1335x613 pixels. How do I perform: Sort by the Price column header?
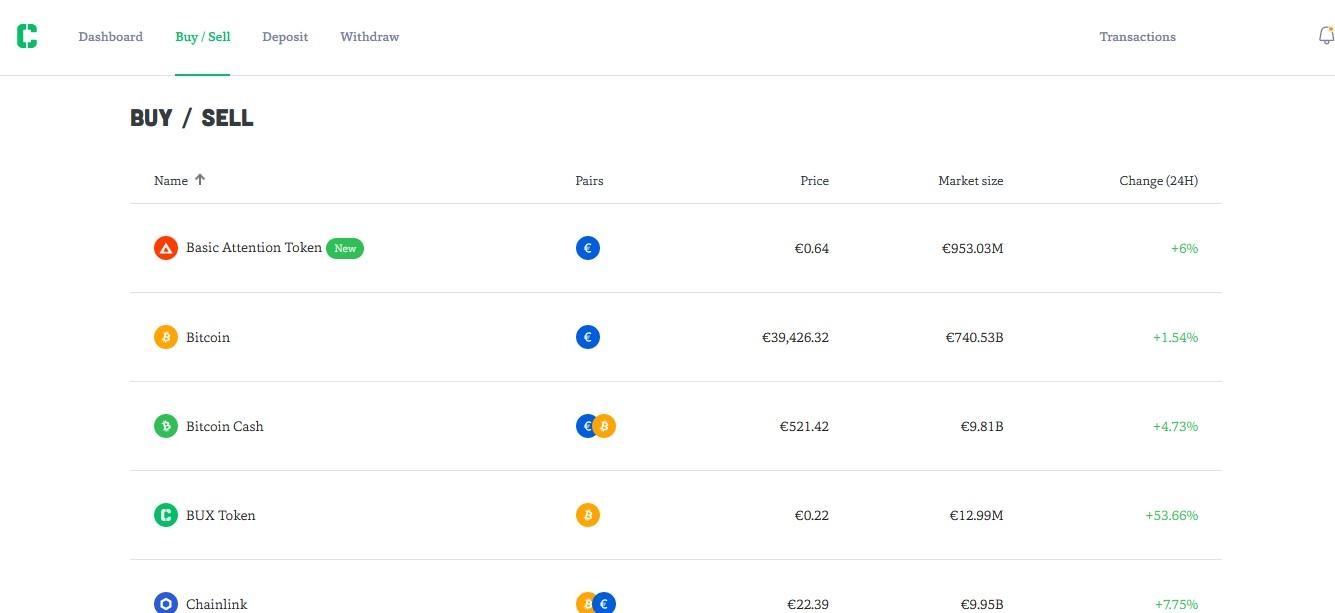click(815, 181)
